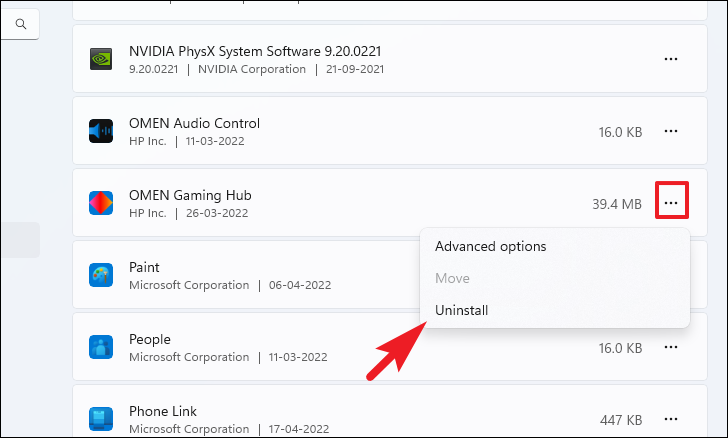Click the NVIDIA PhysX System Software 9.20.0221 title
Image resolution: width=728 pixels, height=438 pixels.
(x=255, y=51)
